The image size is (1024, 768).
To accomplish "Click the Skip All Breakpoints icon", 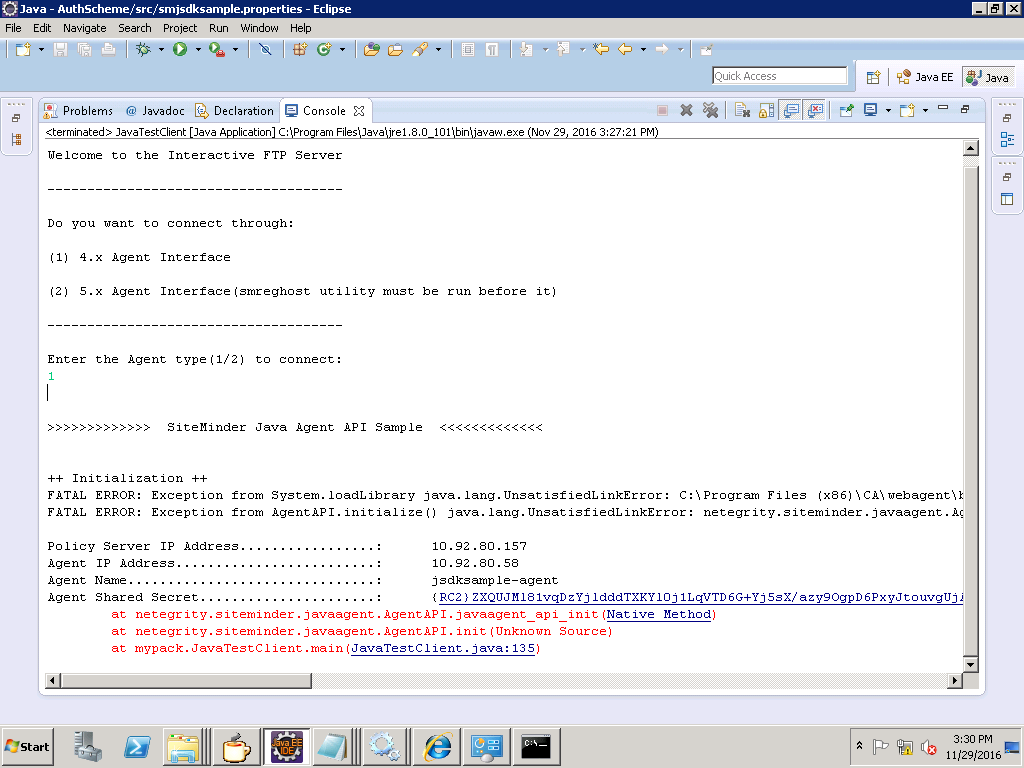I will [x=264, y=50].
